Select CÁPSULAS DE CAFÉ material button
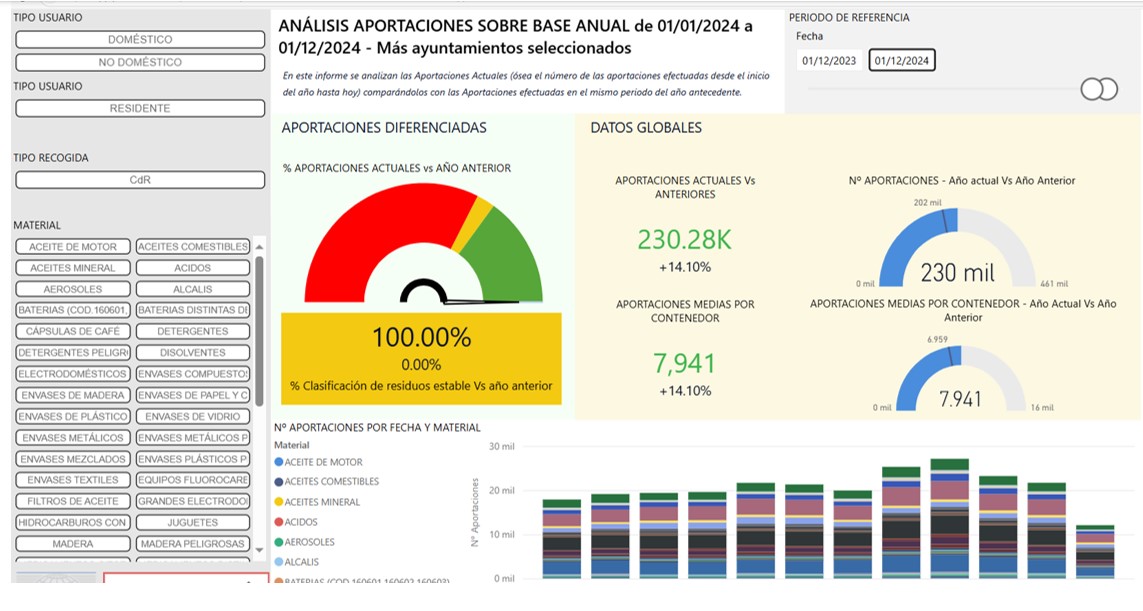The image size is (1143, 611). [x=73, y=331]
